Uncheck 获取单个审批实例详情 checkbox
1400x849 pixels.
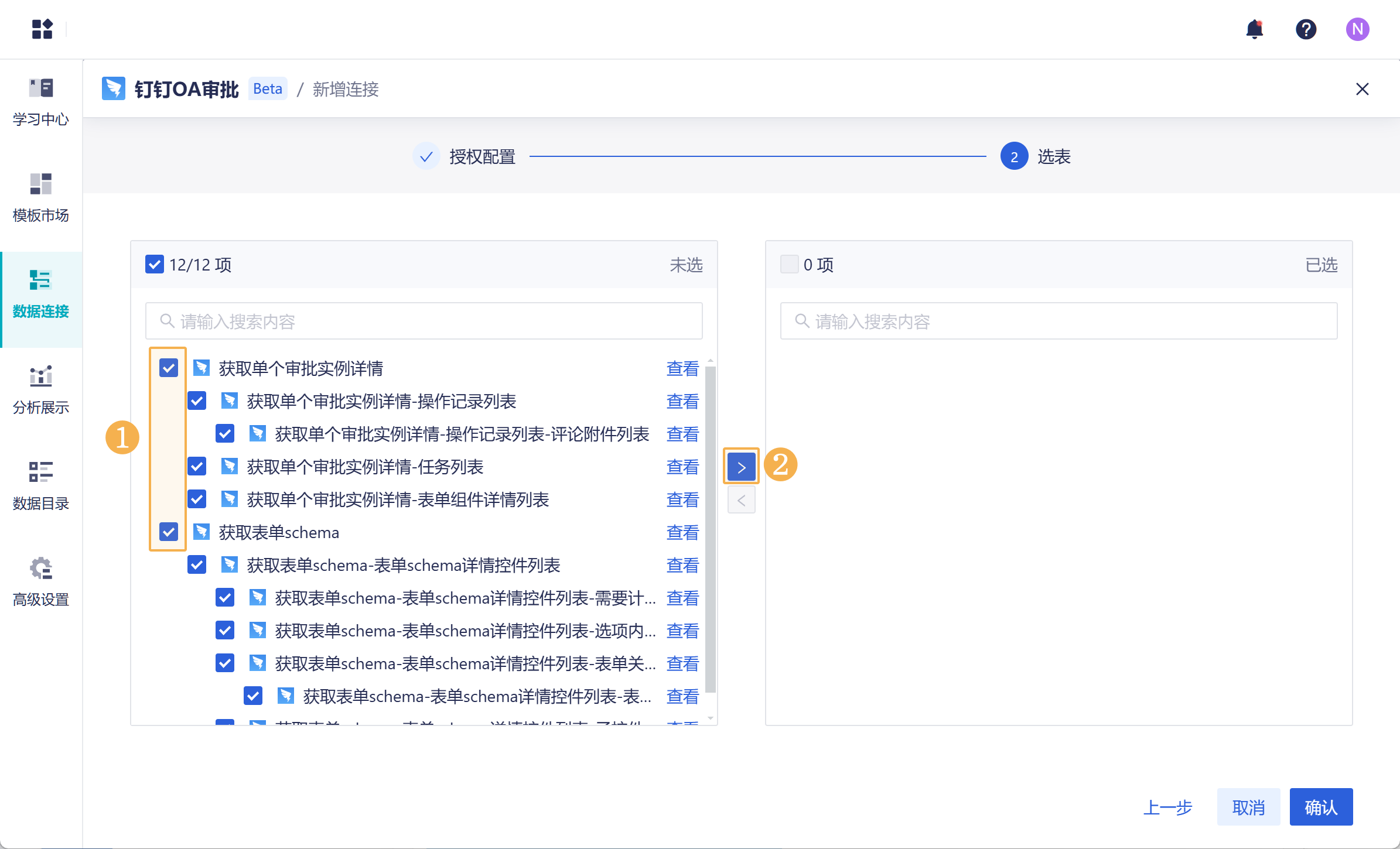169,368
